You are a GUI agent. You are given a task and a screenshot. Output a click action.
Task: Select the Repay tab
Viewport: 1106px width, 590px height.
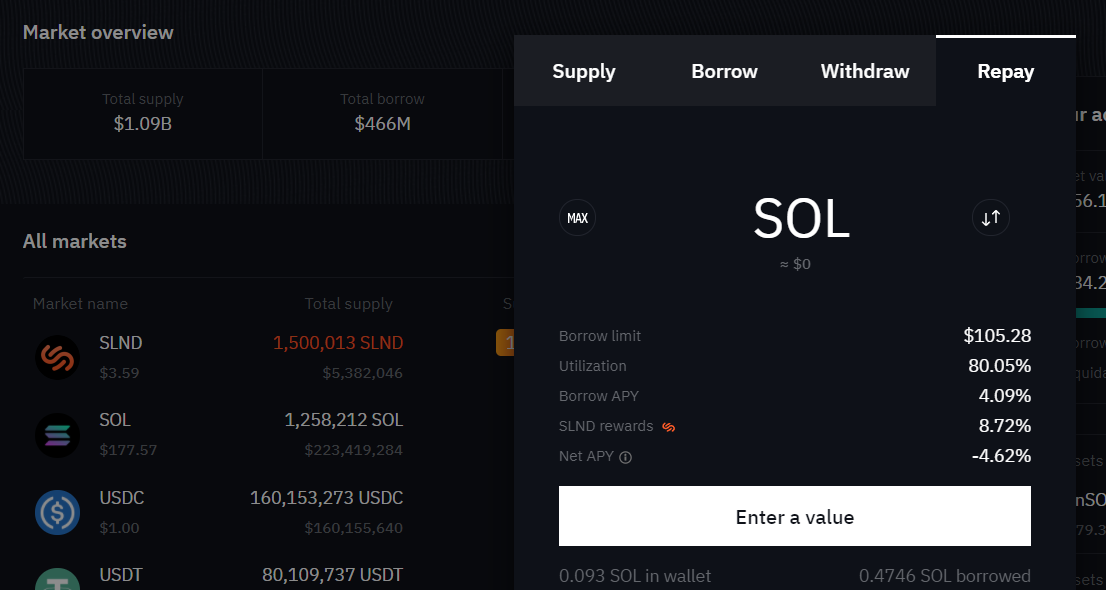(x=1005, y=71)
